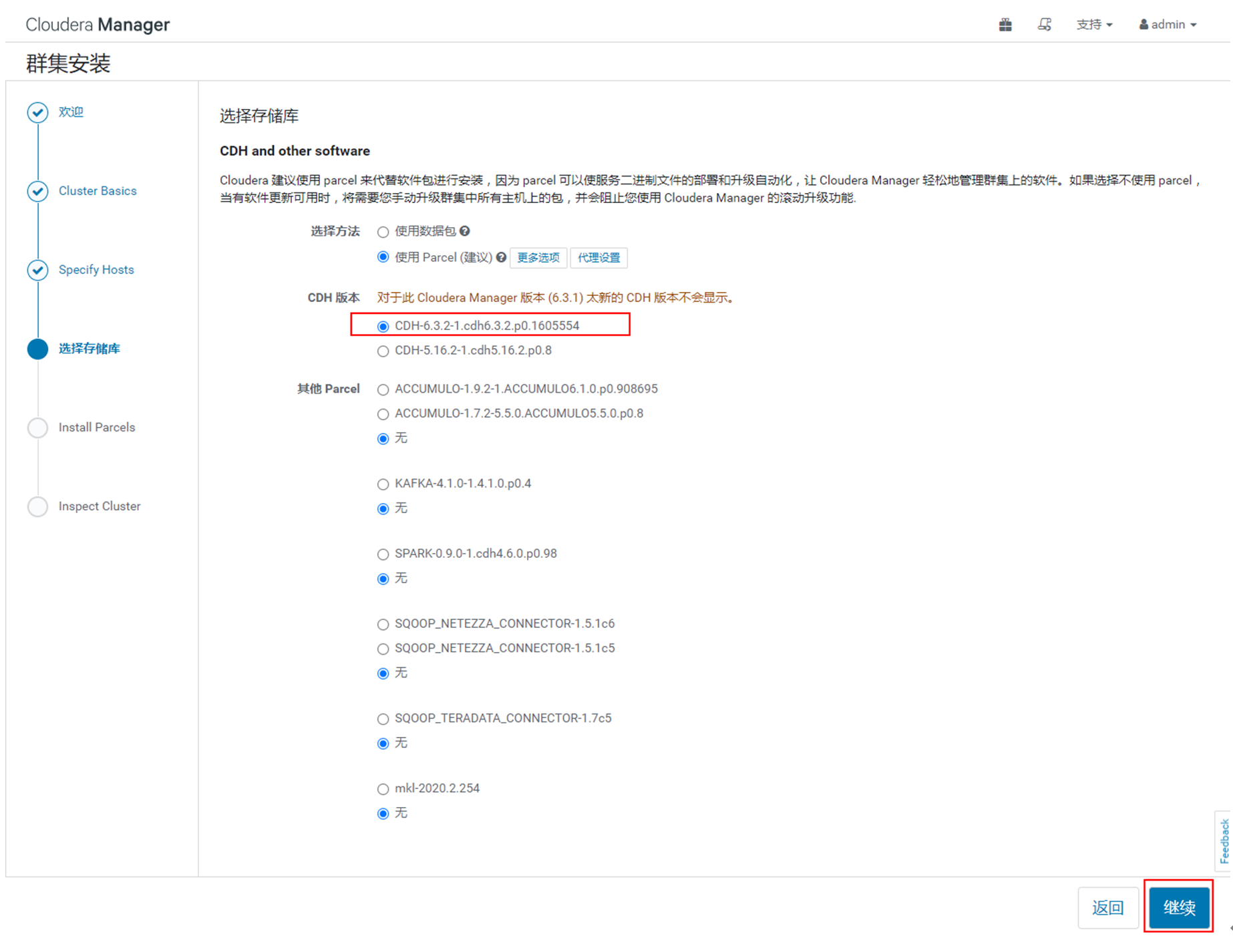
Task: Select KAFKA-4.1.0-1.4.1.0.p0.4 parcel
Action: tap(383, 484)
